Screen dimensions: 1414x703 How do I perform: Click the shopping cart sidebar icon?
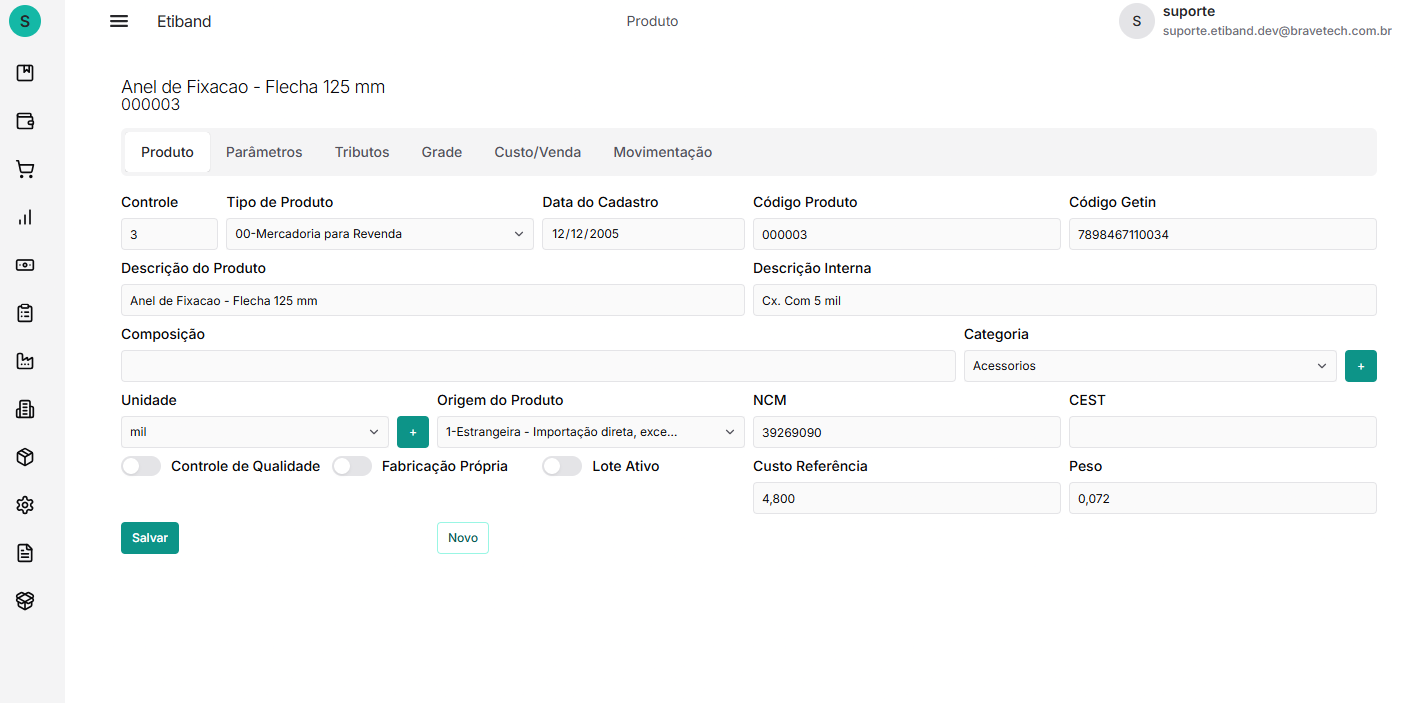click(25, 169)
